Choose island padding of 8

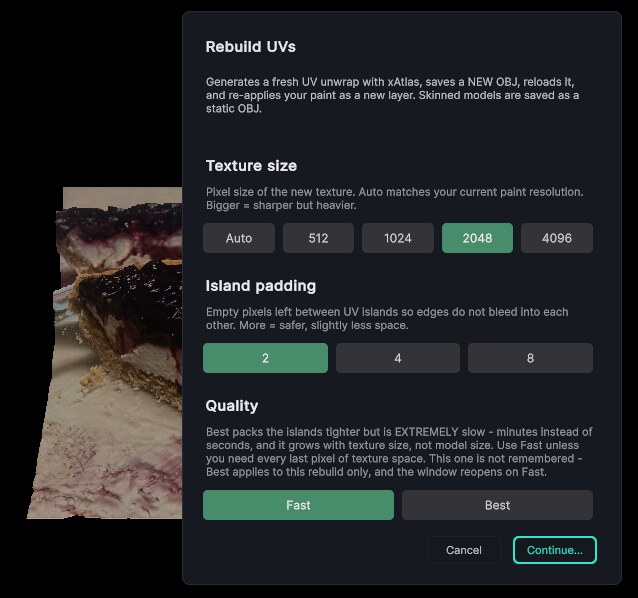[x=530, y=358]
